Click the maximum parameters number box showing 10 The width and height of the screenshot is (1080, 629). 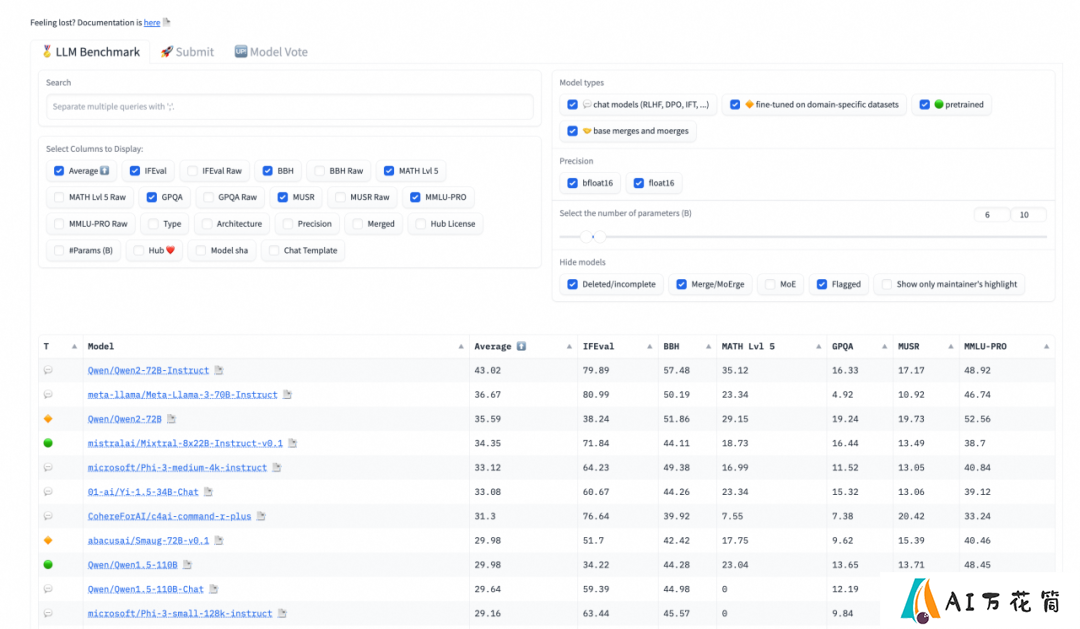tap(1028, 215)
